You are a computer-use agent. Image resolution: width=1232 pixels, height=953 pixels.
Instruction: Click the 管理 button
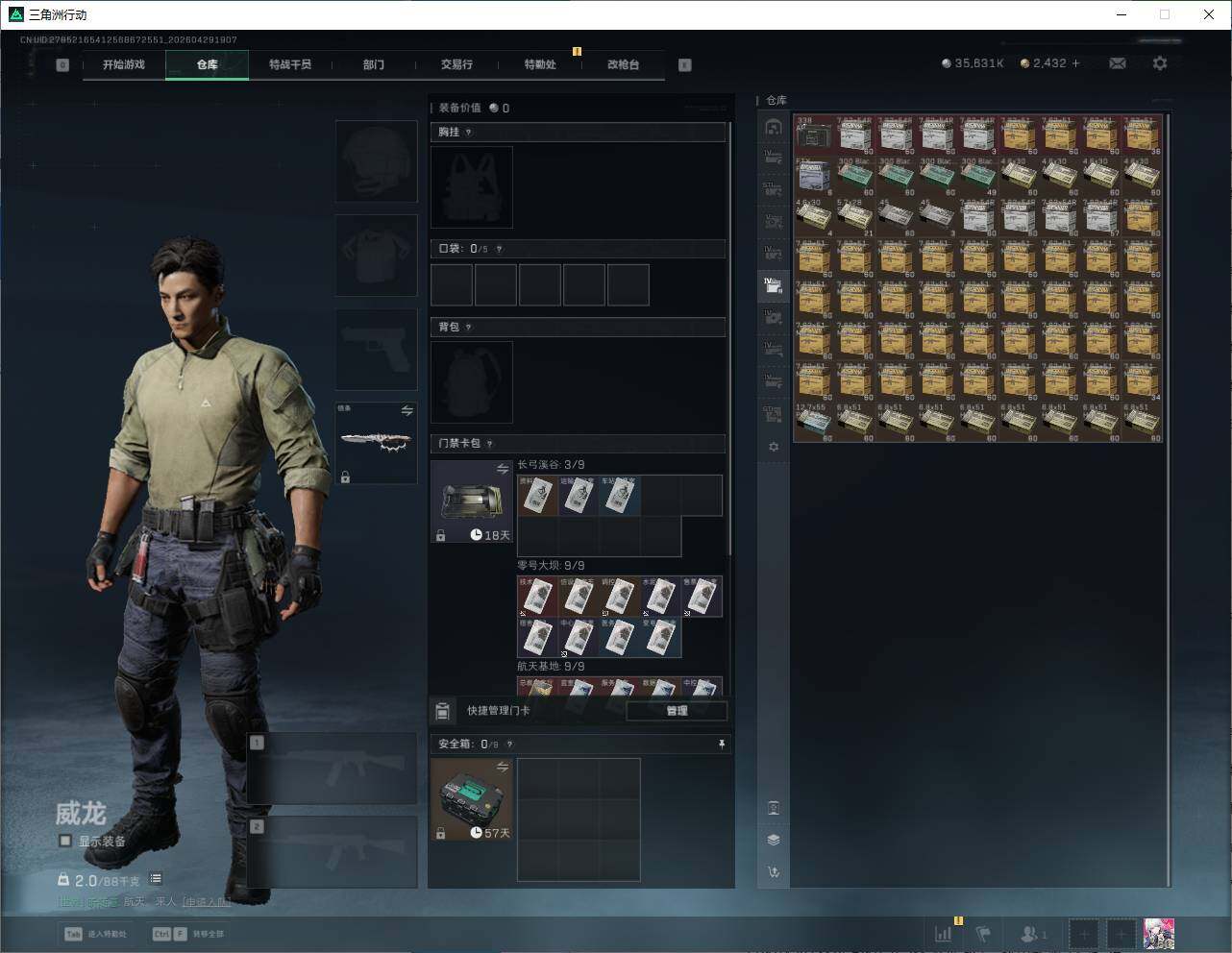[x=677, y=711]
